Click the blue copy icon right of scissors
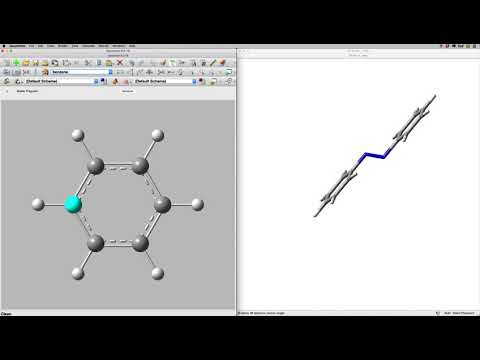The width and height of the screenshot is (480, 360). point(99,63)
